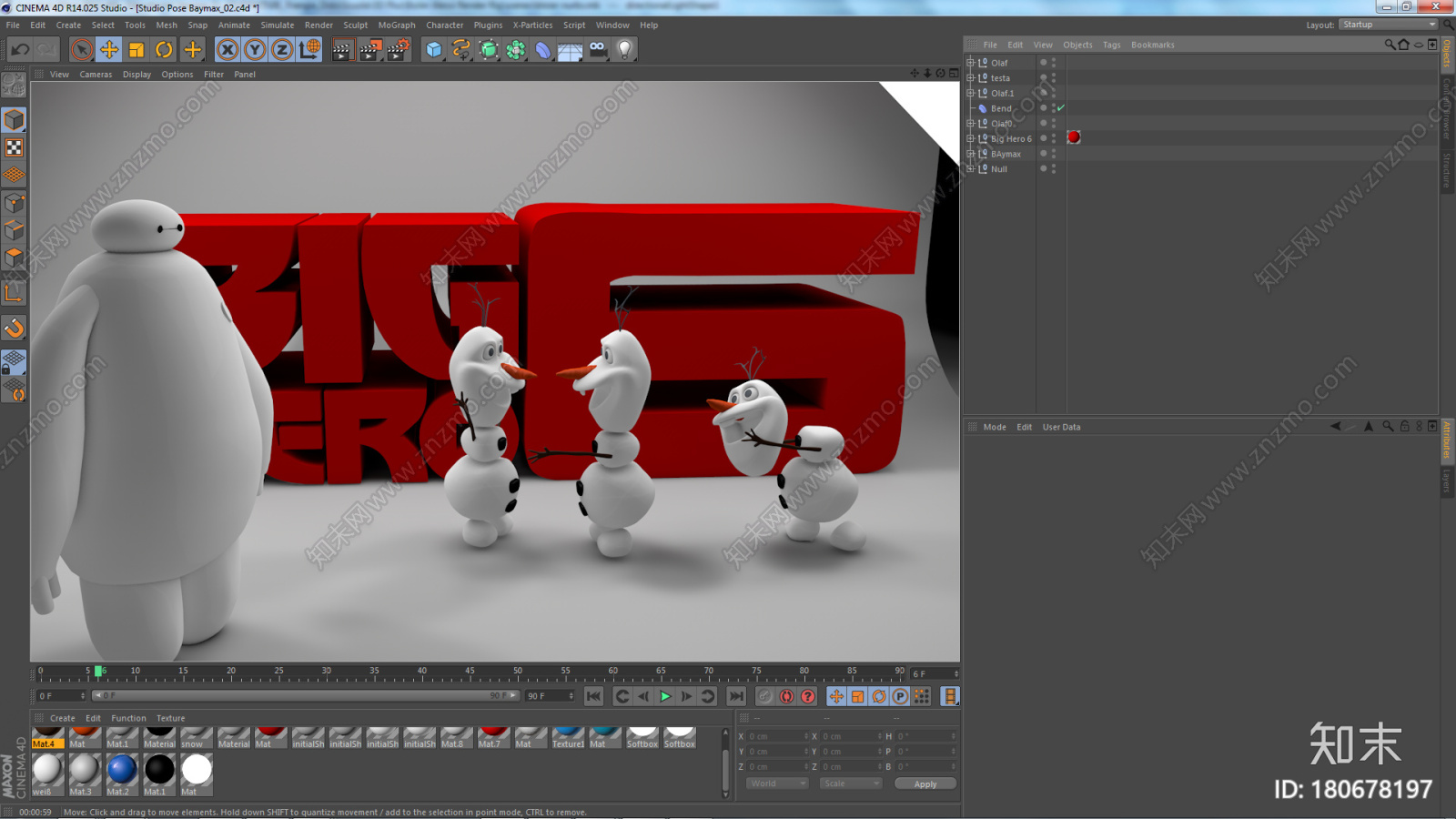This screenshot has height=819, width=1456.
Task: Open the World coordinate mode dropdown
Action: tap(777, 784)
